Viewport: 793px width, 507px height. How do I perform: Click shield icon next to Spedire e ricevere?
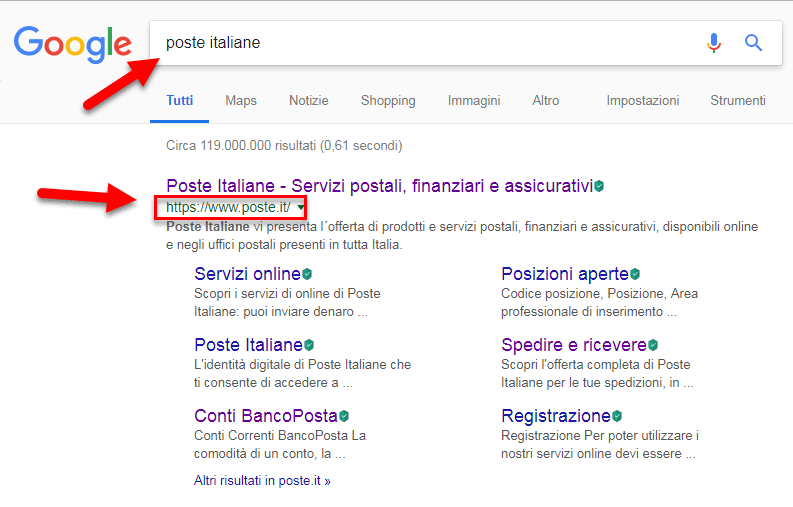(x=653, y=345)
